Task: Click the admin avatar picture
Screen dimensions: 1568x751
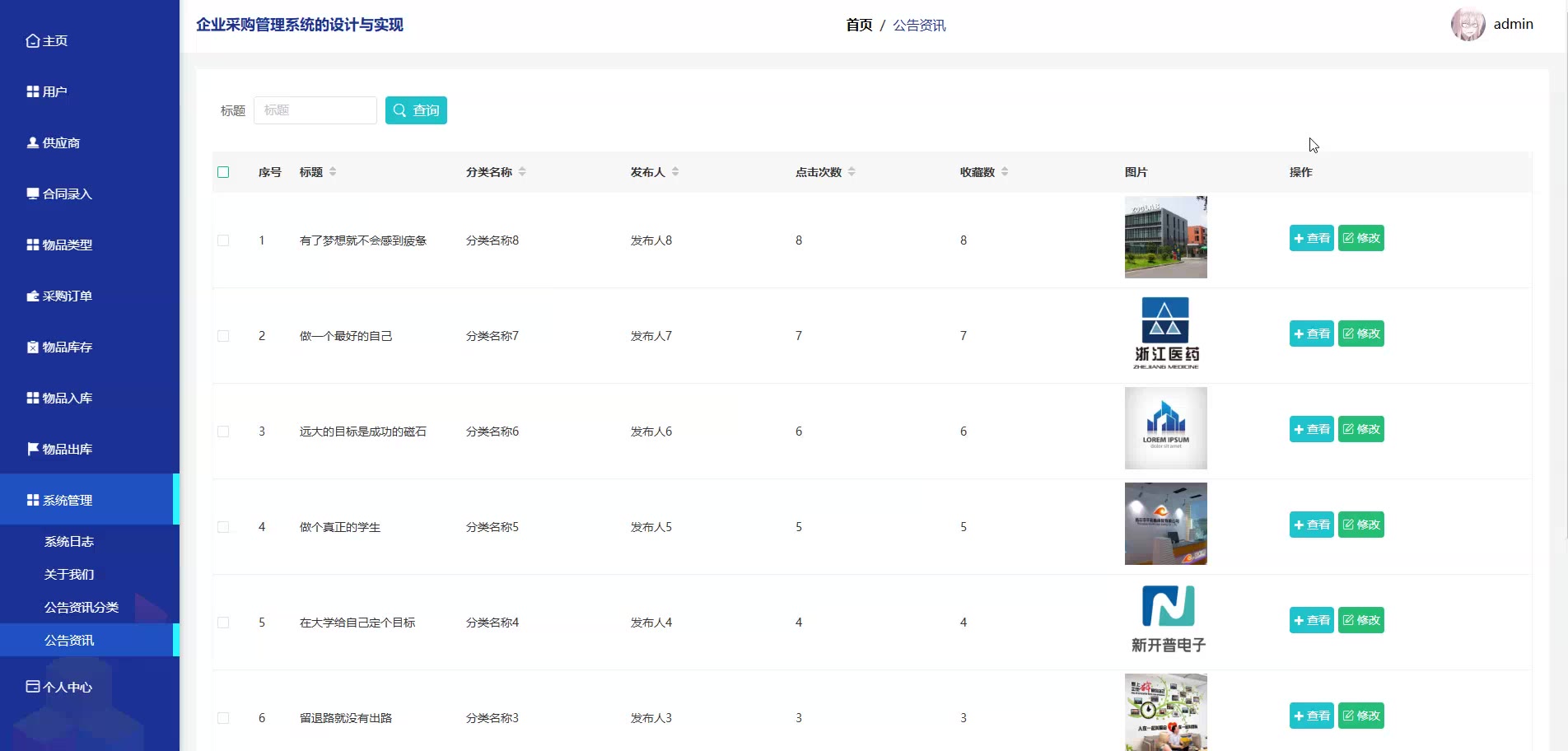Action: (x=1468, y=25)
